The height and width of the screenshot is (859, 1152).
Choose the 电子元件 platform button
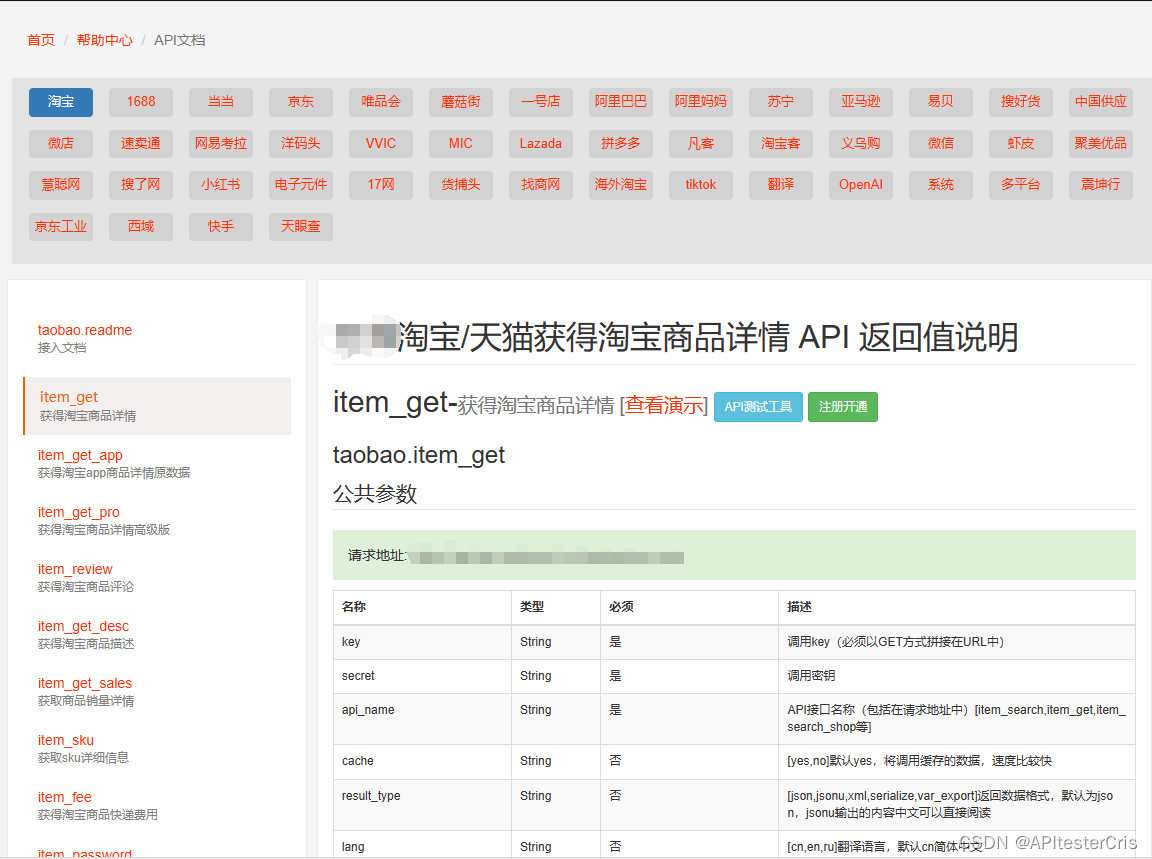[x=300, y=185]
